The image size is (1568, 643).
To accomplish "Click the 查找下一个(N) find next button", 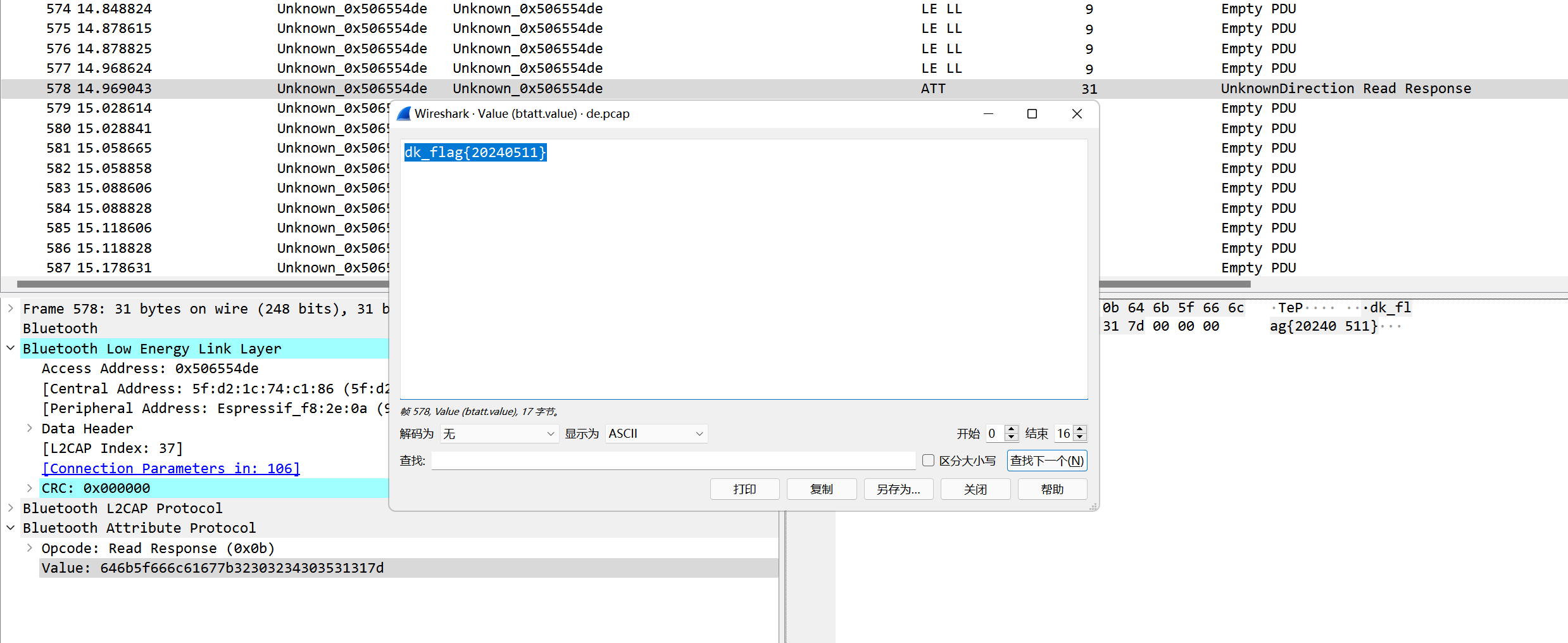I will 1047,461.
